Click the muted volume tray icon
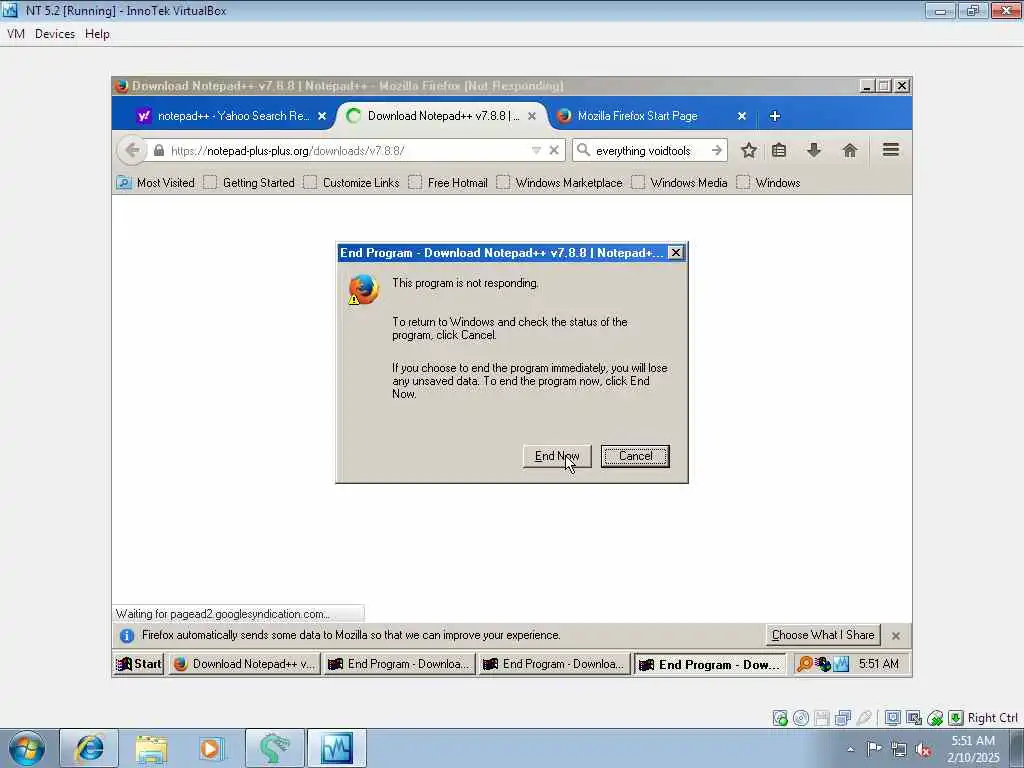 coord(923,749)
